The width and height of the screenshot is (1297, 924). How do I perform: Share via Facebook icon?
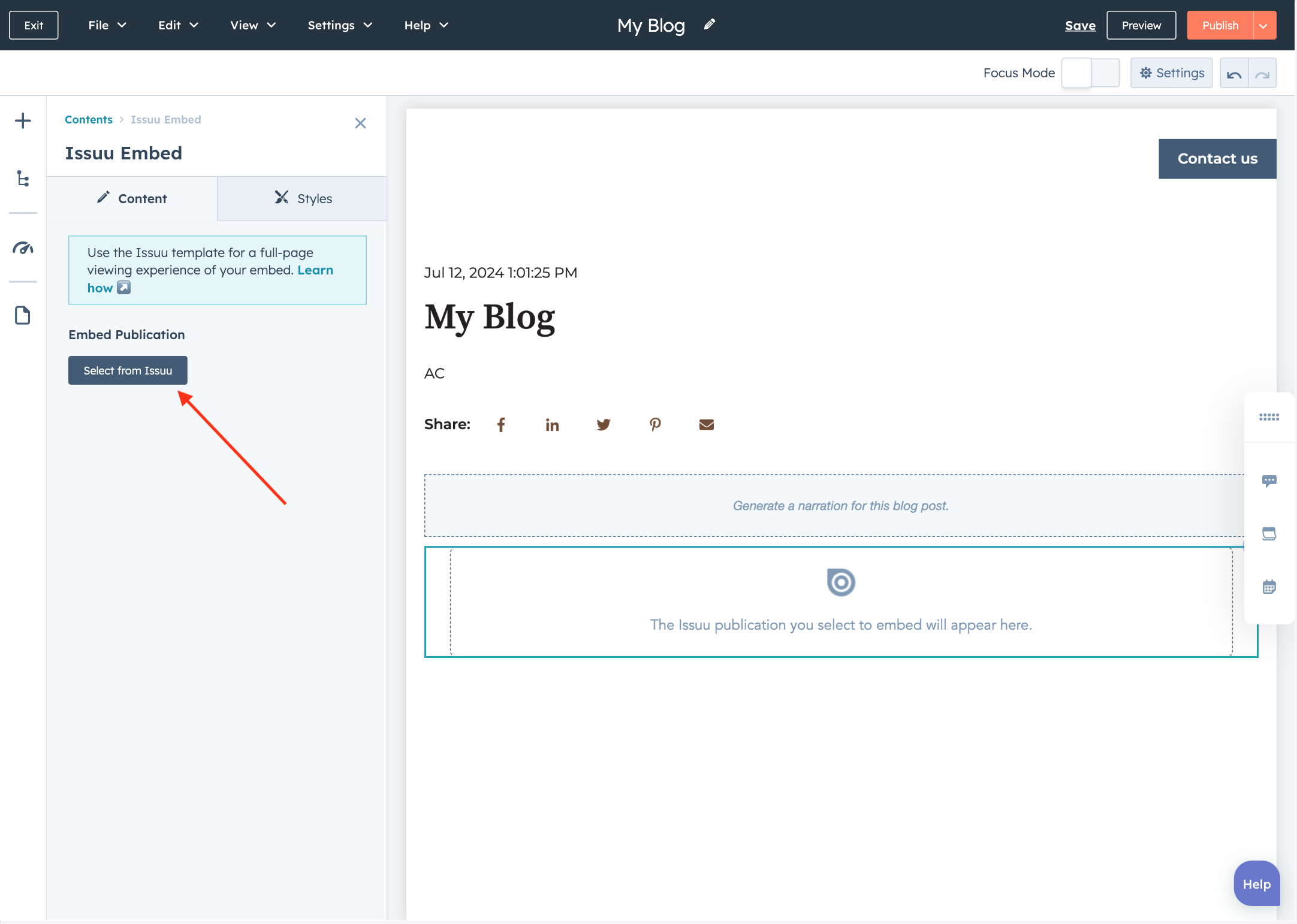coord(501,425)
